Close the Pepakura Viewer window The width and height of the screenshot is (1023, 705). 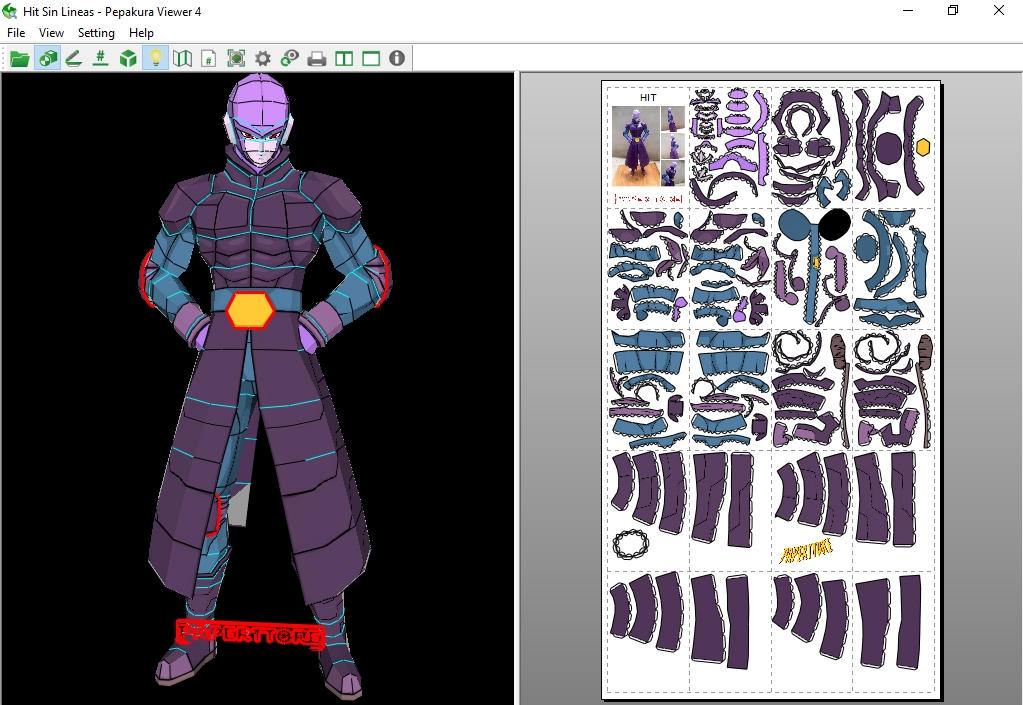(999, 11)
